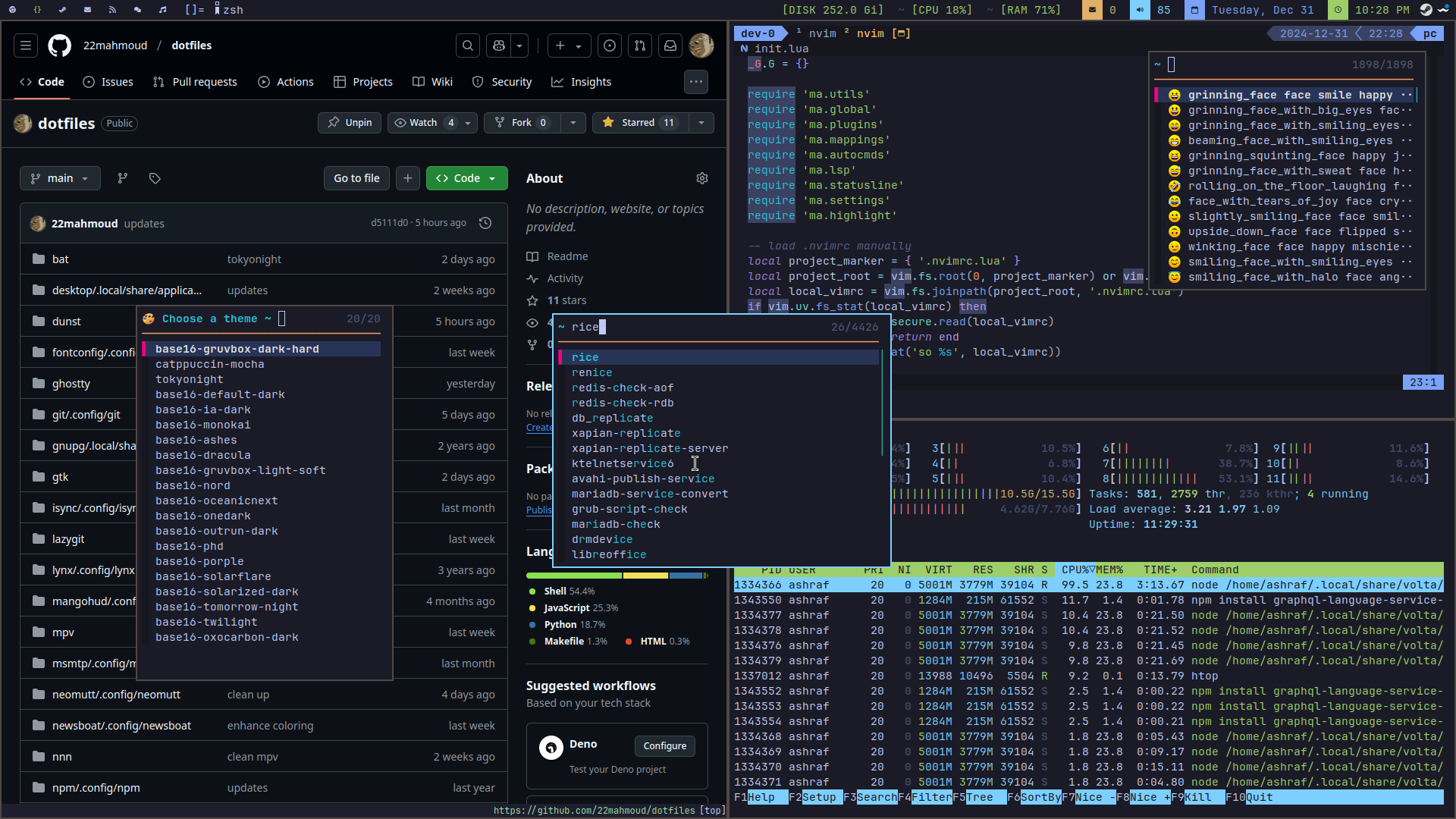Select the RSS workspace tag in bar
1456x819 pixels.
[112, 10]
